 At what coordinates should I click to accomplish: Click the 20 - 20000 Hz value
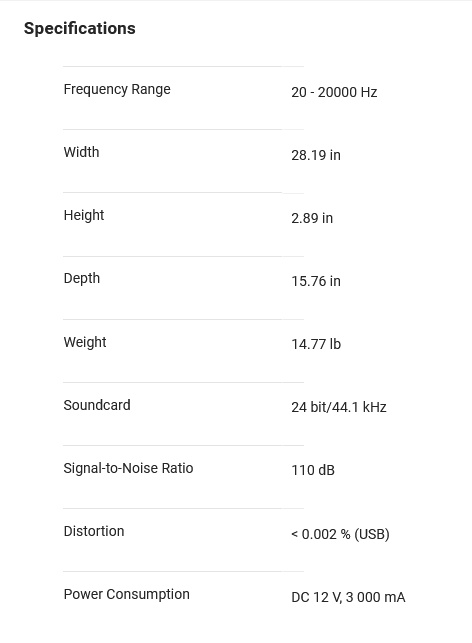coord(334,92)
